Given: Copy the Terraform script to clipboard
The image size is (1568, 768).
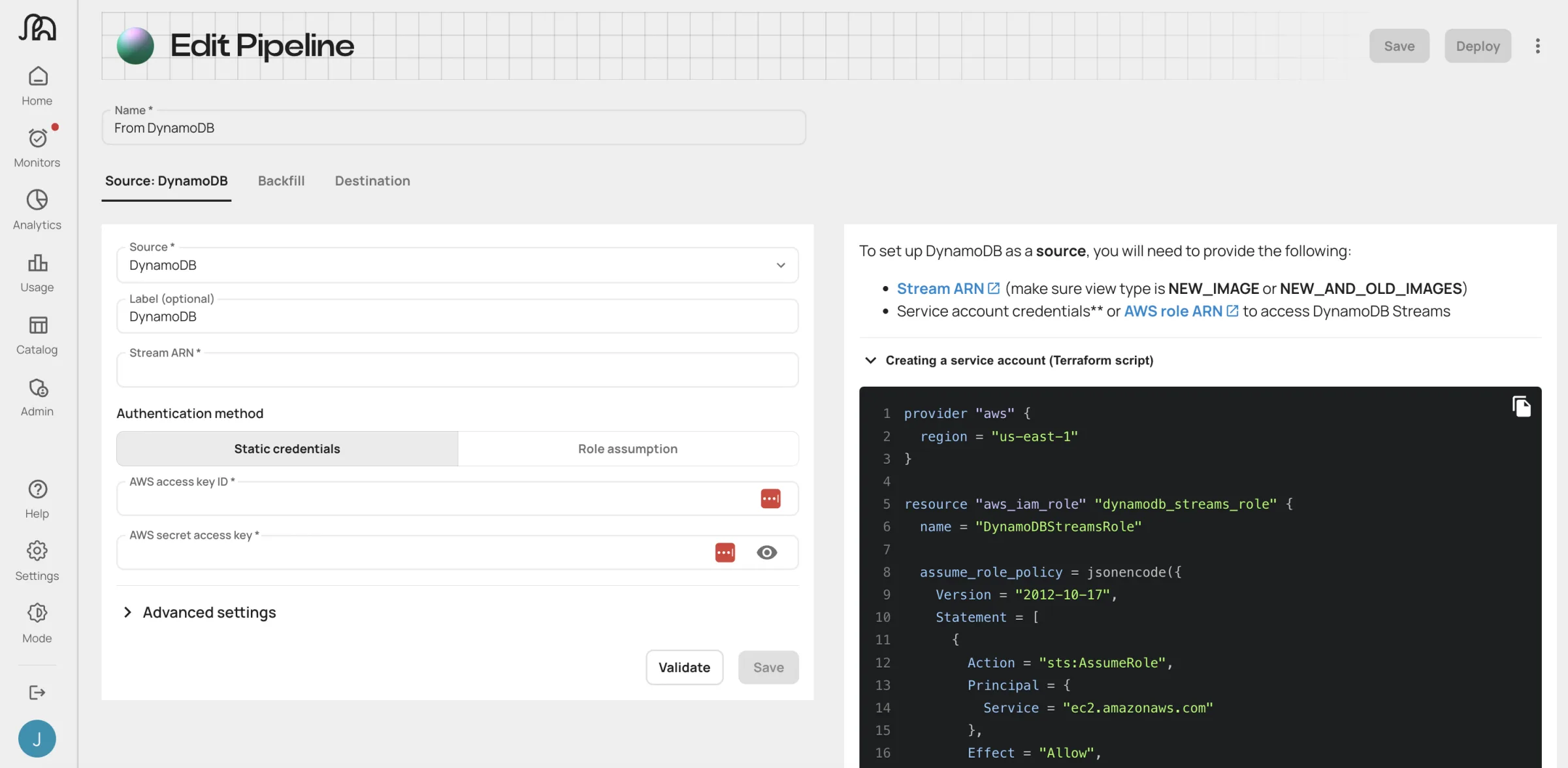Looking at the screenshot, I should pos(1521,406).
